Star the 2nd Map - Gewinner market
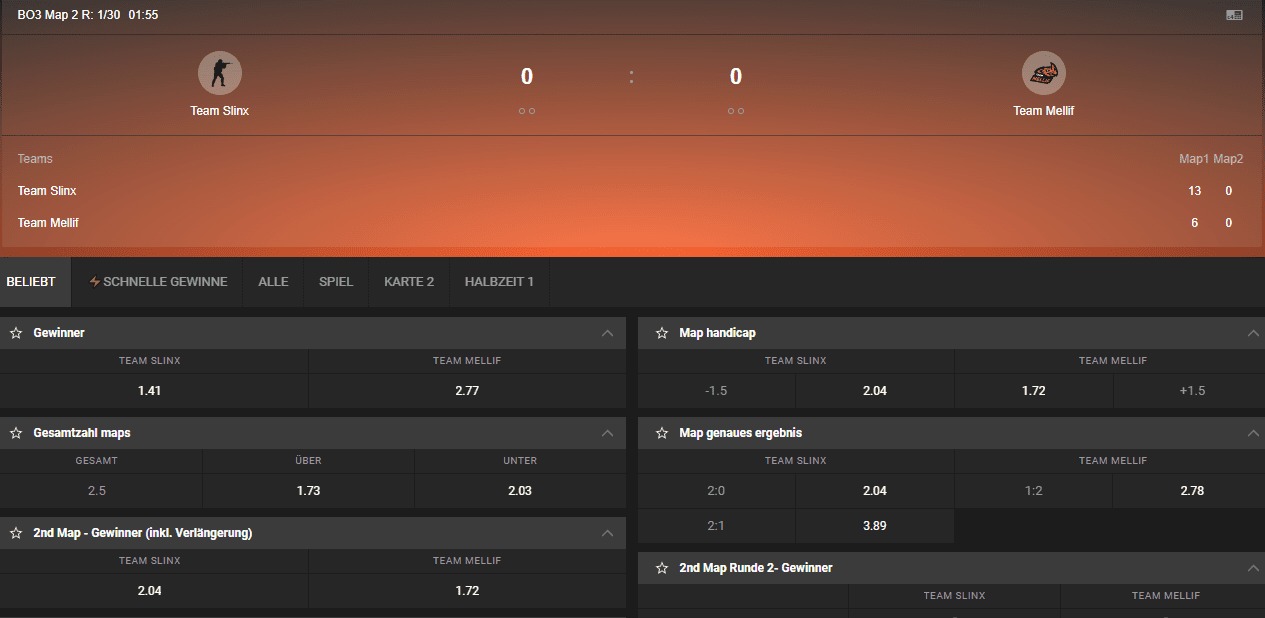Screen dimensions: 1265x618 tap(16, 533)
